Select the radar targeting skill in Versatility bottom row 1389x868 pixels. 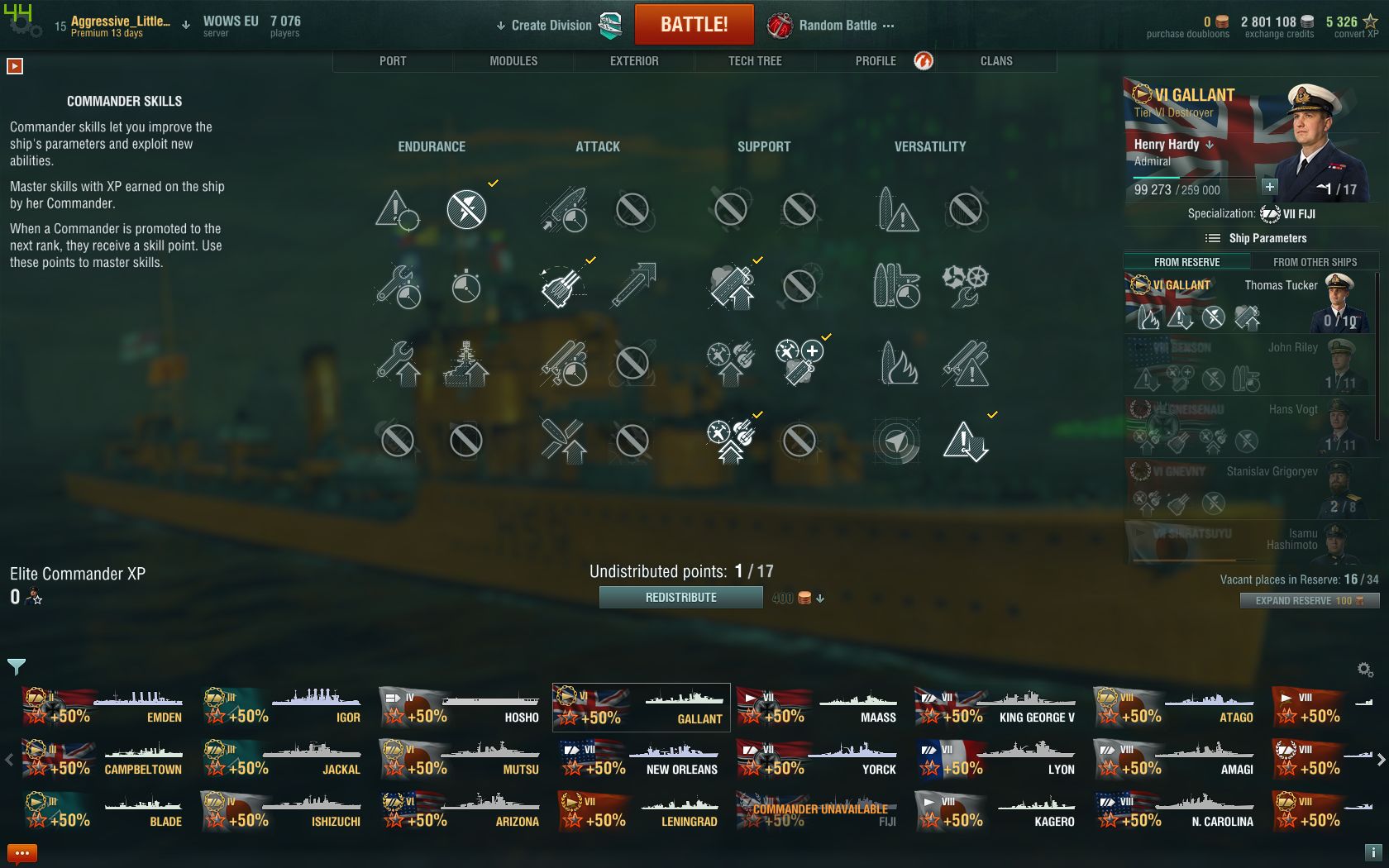(897, 441)
